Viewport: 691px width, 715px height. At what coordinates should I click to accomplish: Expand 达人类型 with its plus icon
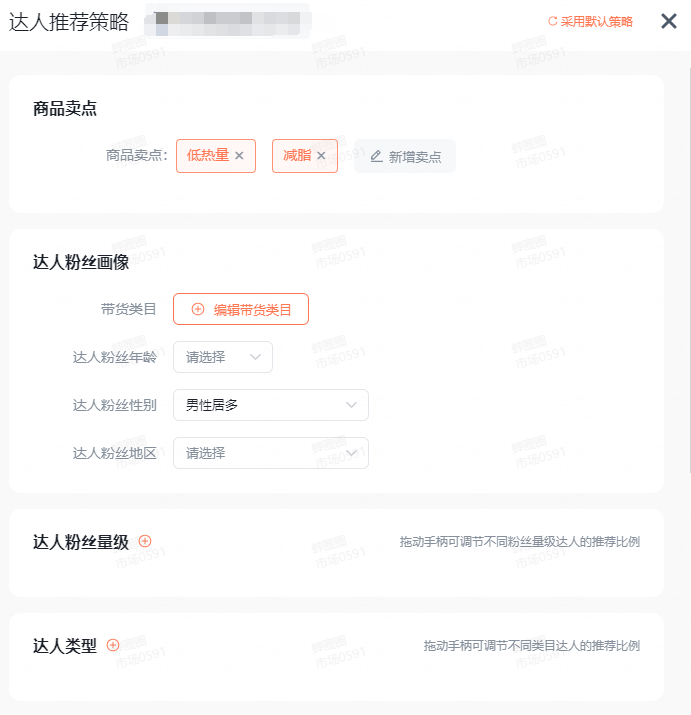113,645
